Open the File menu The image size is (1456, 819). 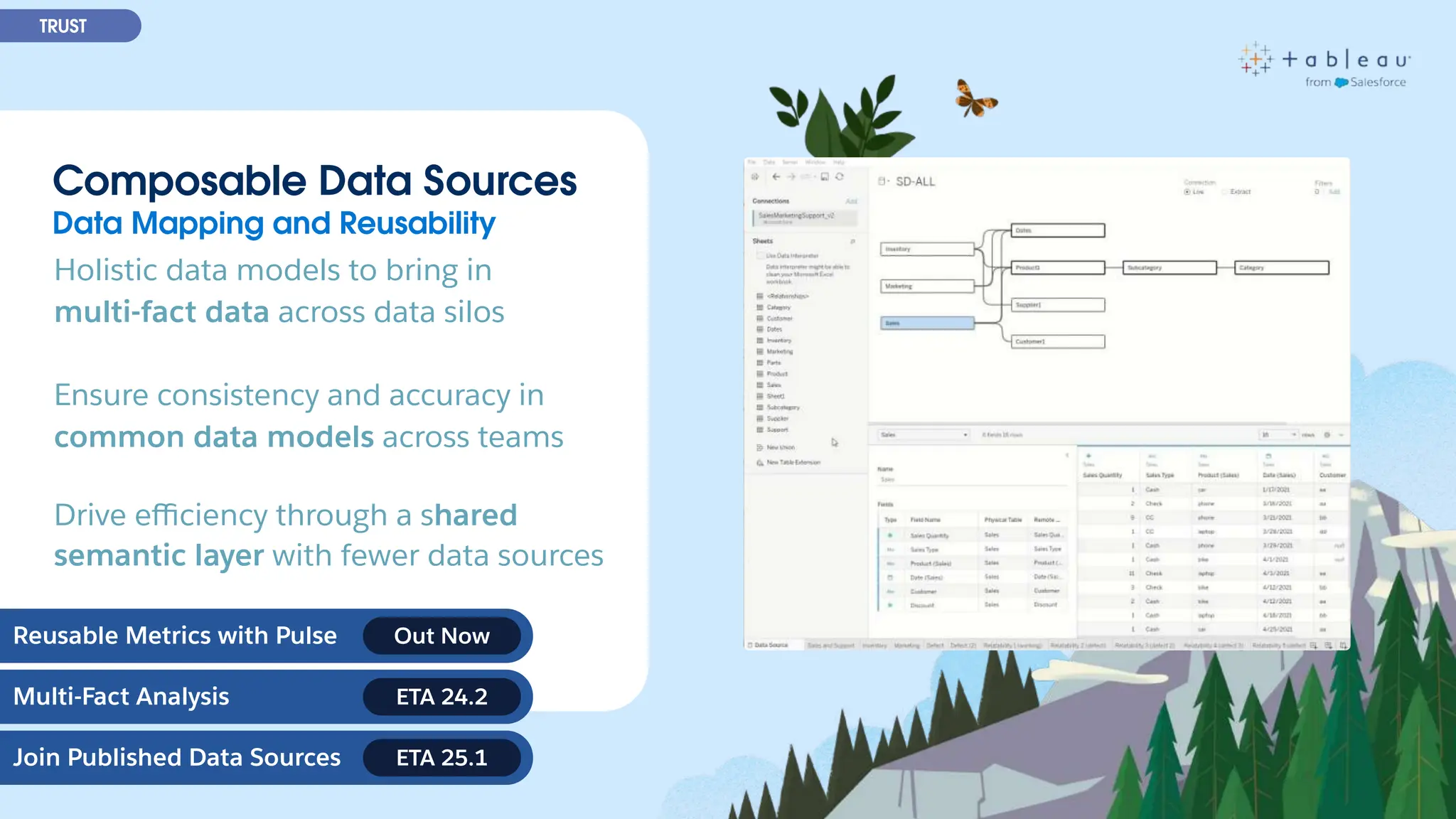tap(752, 162)
